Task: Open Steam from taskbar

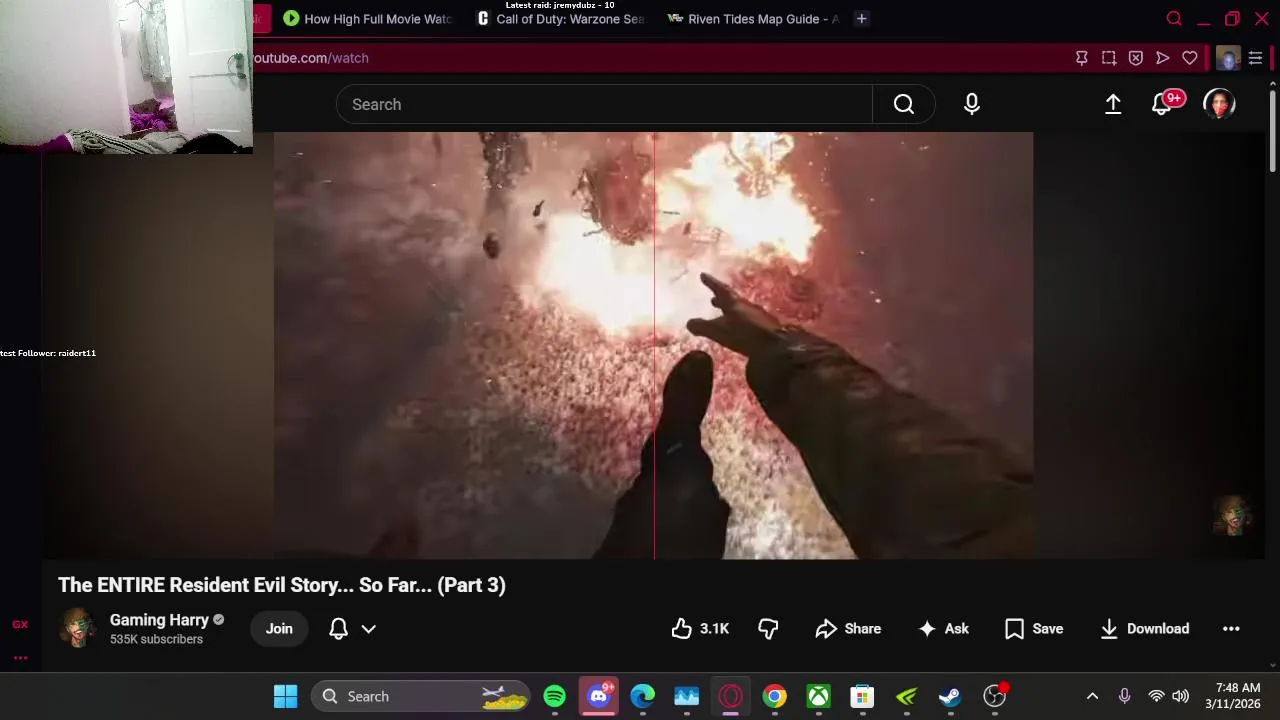Action: click(x=951, y=696)
